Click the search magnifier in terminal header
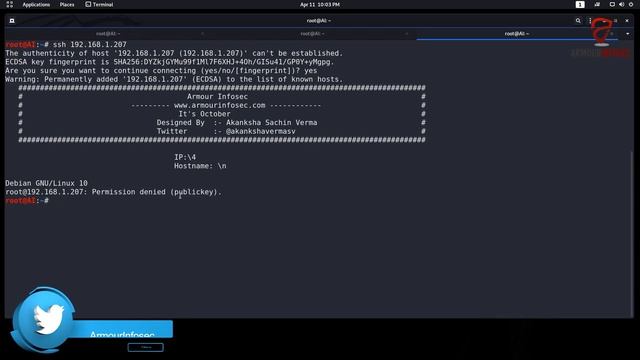Viewport: 640px width, 360px height. point(578,20)
